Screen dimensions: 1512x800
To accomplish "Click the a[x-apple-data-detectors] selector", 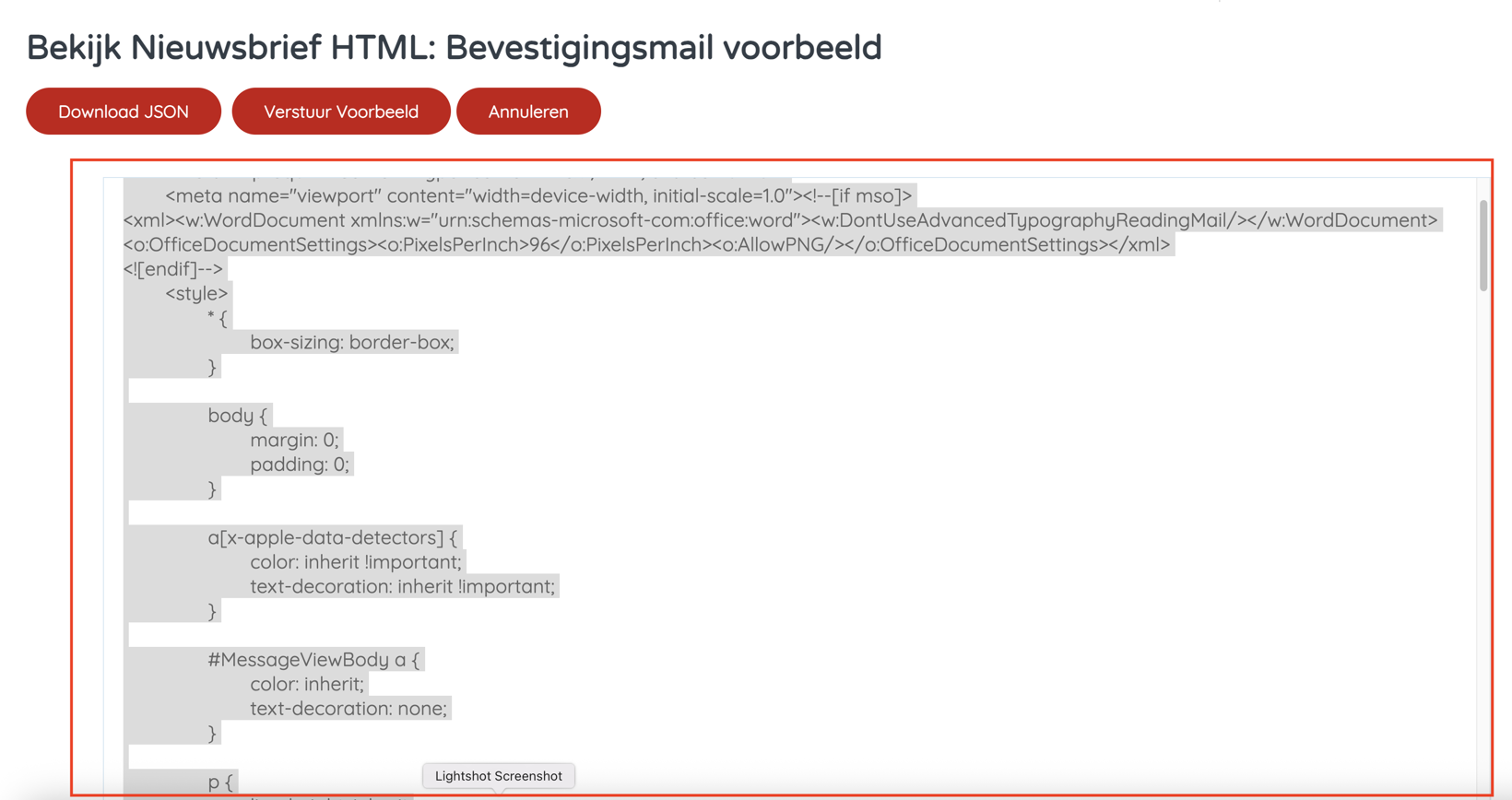I will pyautogui.click(x=332, y=537).
